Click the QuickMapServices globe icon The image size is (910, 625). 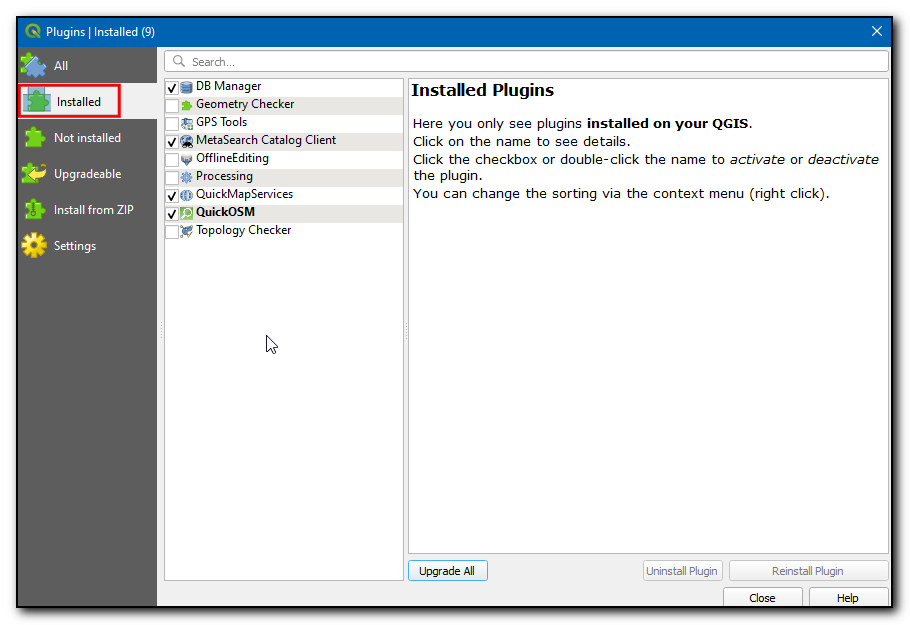pos(187,195)
